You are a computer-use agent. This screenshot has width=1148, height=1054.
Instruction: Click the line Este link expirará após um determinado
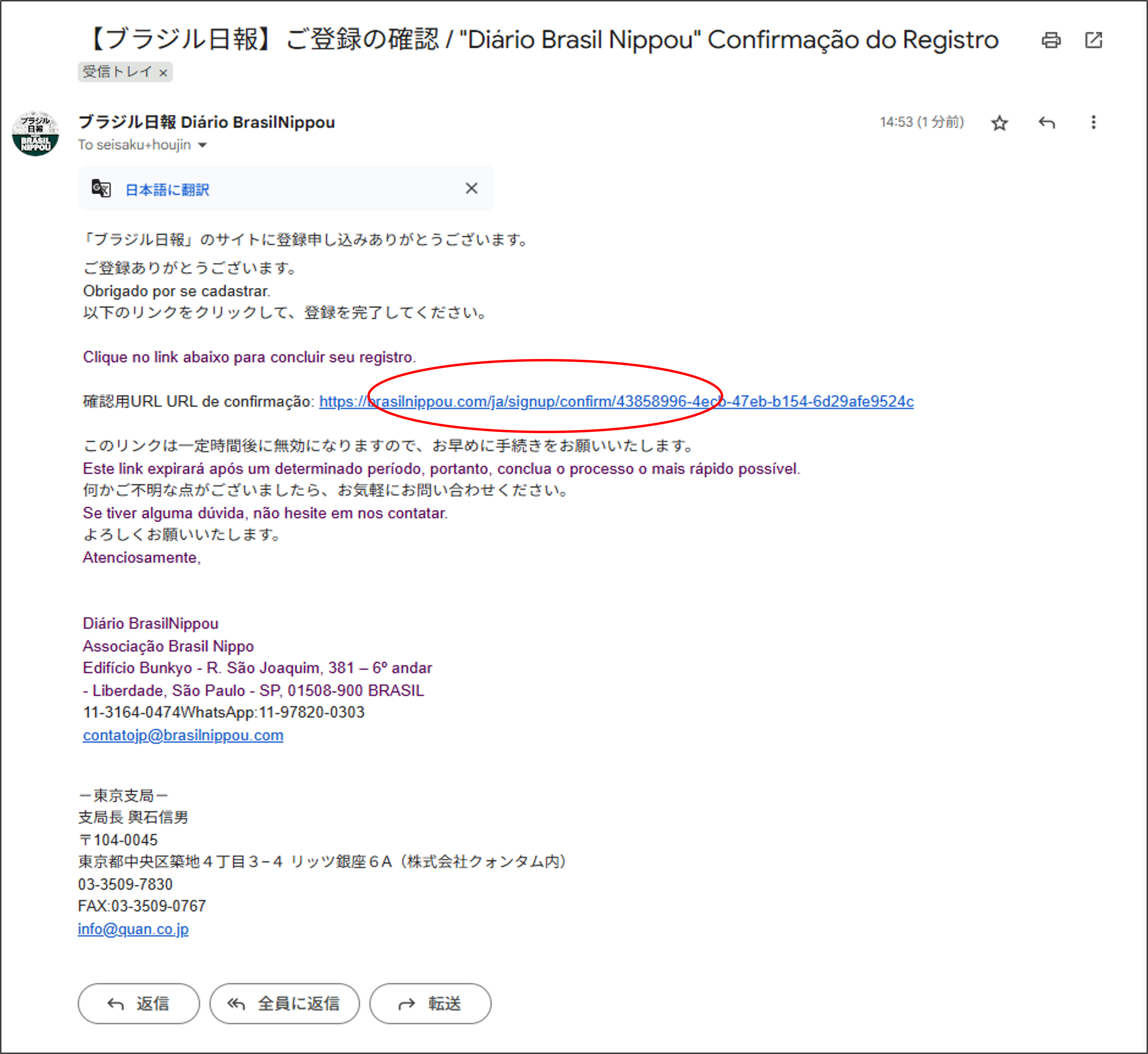click(x=441, y=469)
